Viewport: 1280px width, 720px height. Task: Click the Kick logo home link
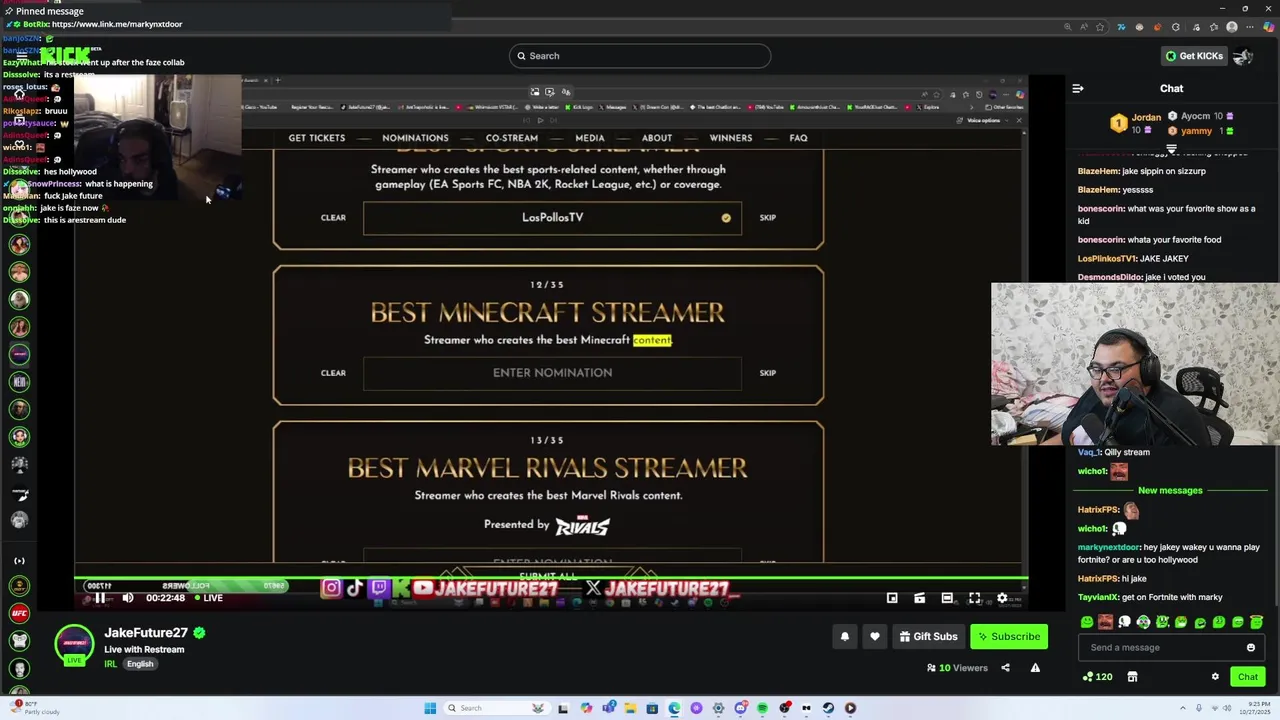67,54
